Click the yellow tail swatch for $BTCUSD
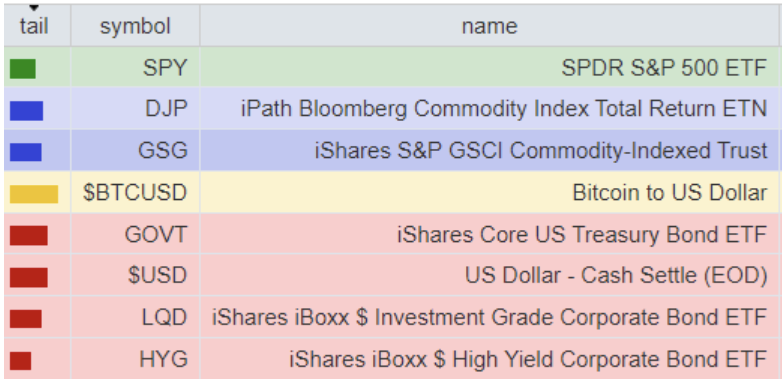 (34, 194)
